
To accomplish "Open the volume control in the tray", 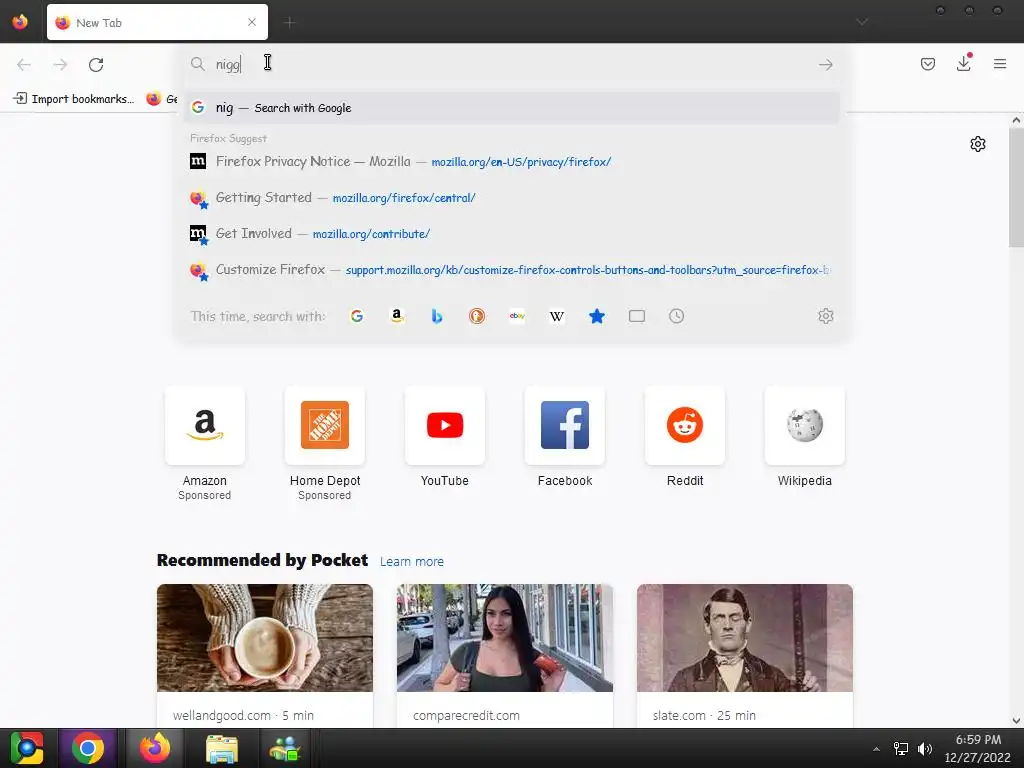I will [925, 749].
